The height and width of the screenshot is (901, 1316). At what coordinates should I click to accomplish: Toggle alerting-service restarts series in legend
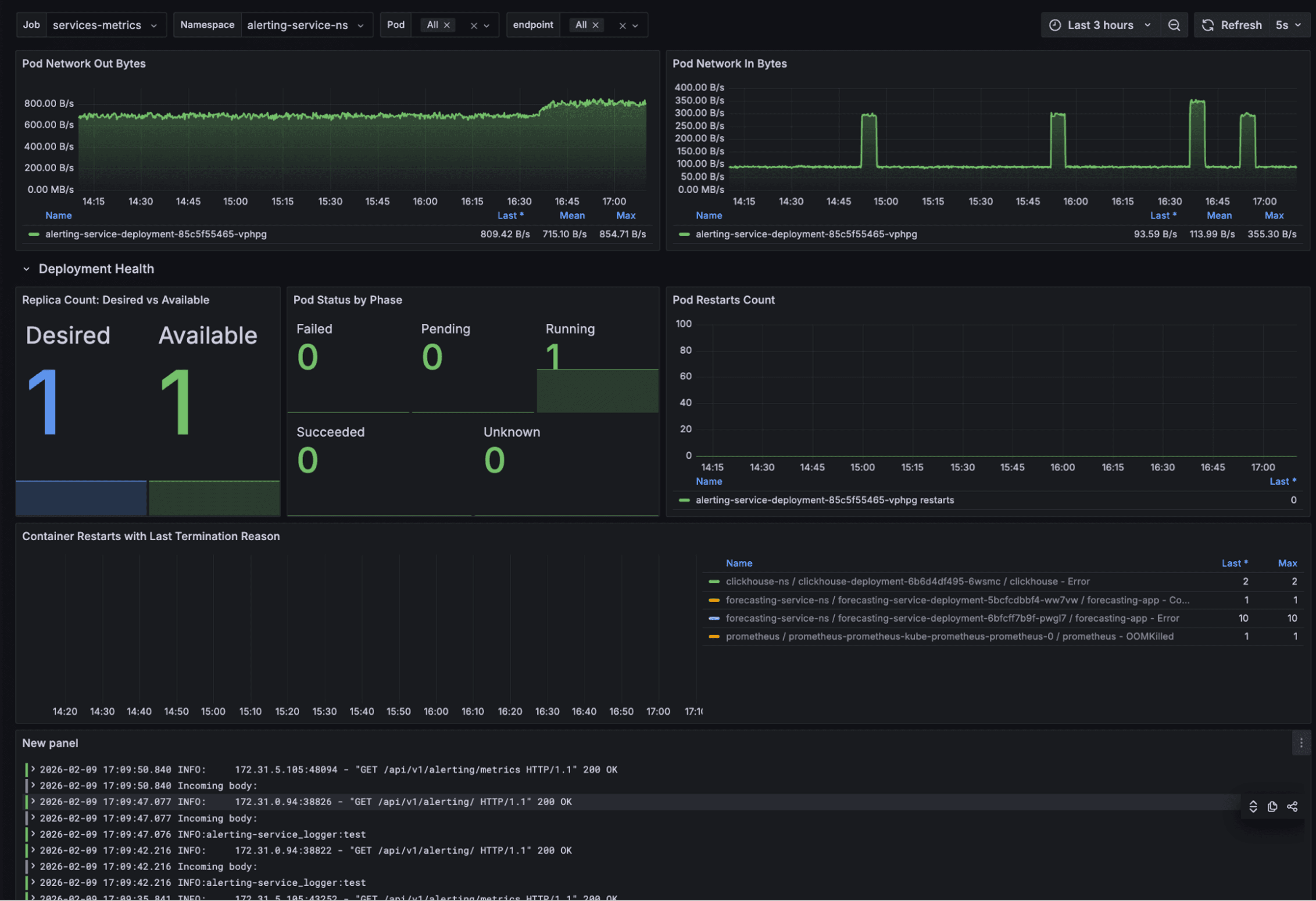pos(825,500)
